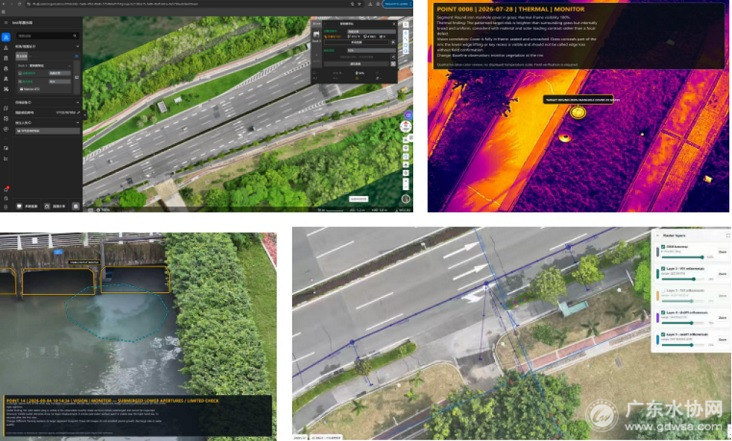
Task: Click the back arrow in Raster layers header
Action: tap(658, 236)
